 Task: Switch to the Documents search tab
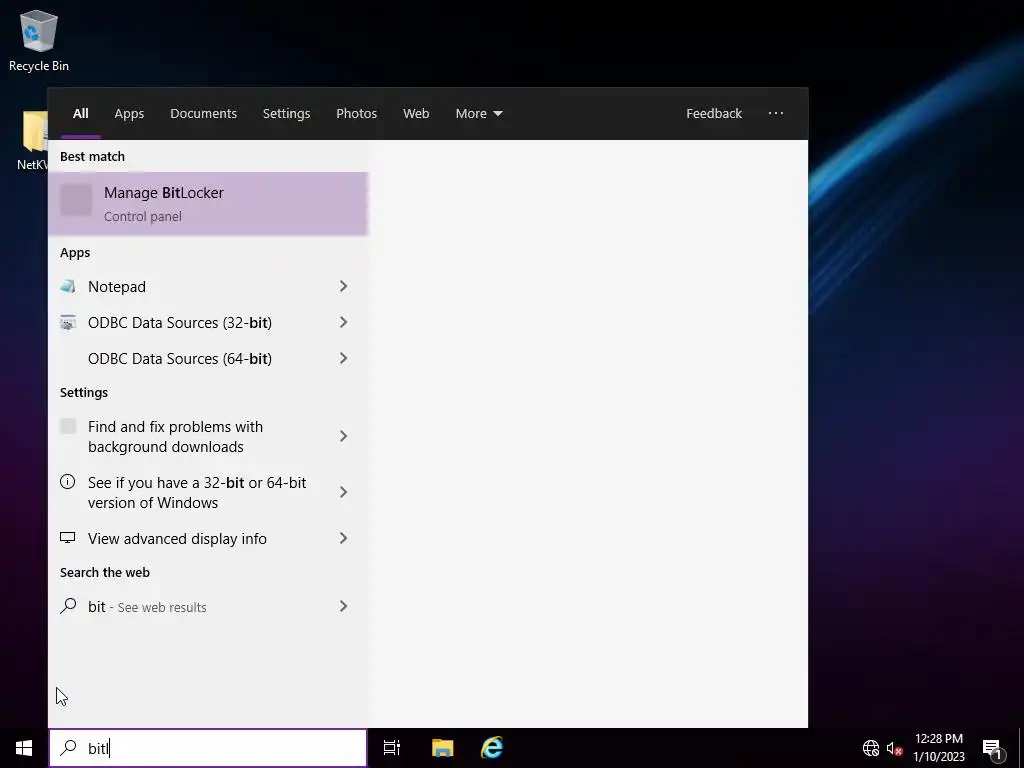pyautogui.click(x=203, y=114)
